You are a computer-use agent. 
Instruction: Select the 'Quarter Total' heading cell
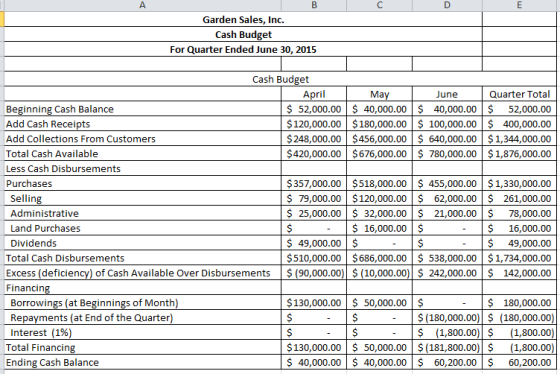coord(519,94)
